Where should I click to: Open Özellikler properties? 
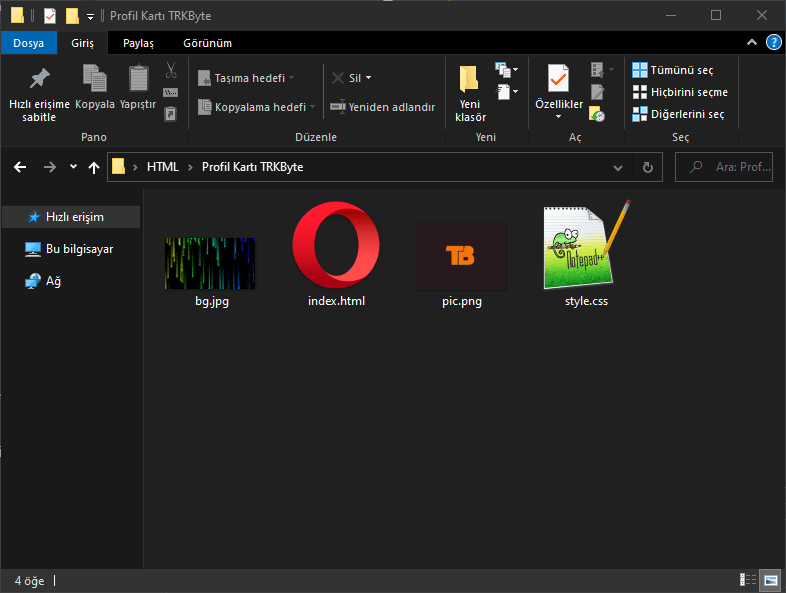[559, 86]
